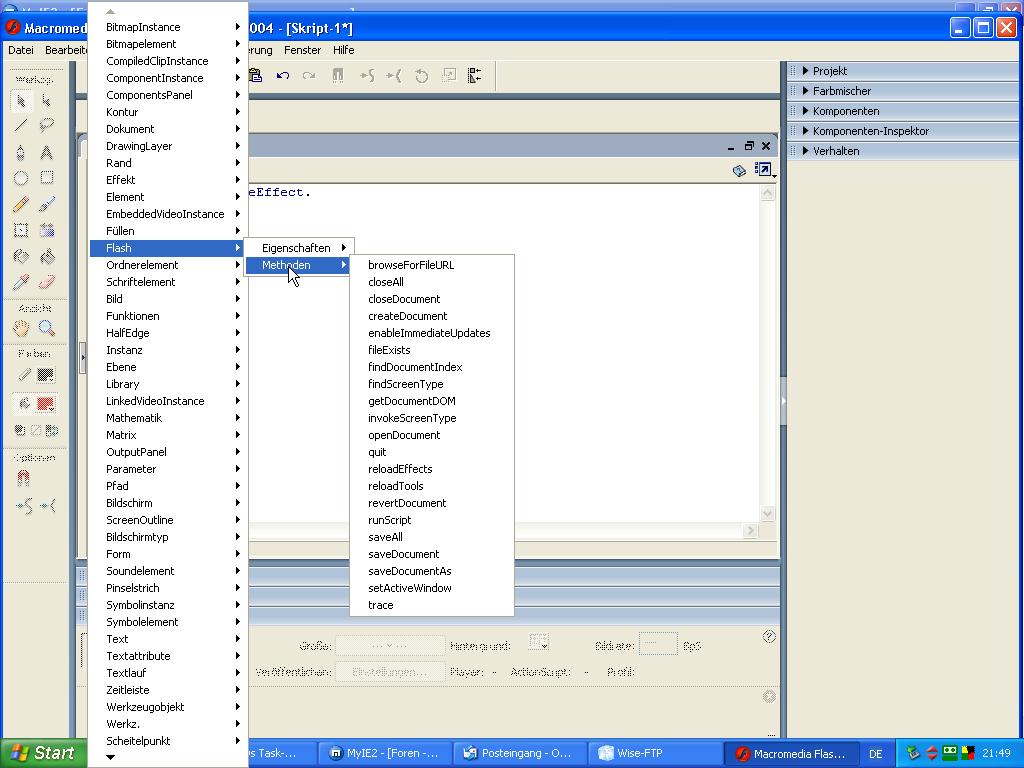Select the Ink Bottle tool
This screenshot has height=768, width=1024.
(x=21, y=257)
